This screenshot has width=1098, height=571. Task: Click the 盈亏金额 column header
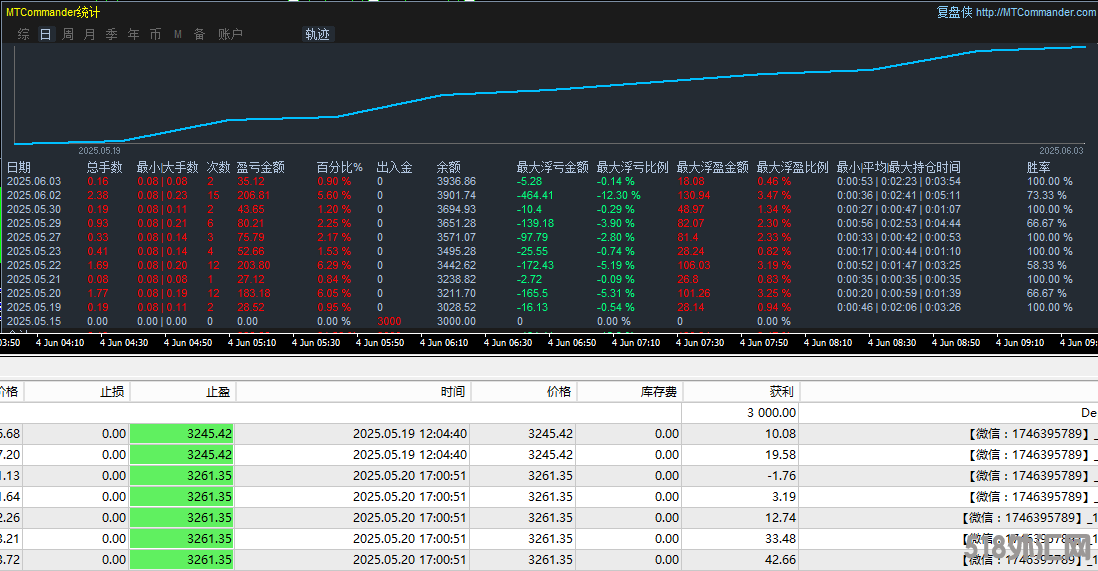click(260, 167)
